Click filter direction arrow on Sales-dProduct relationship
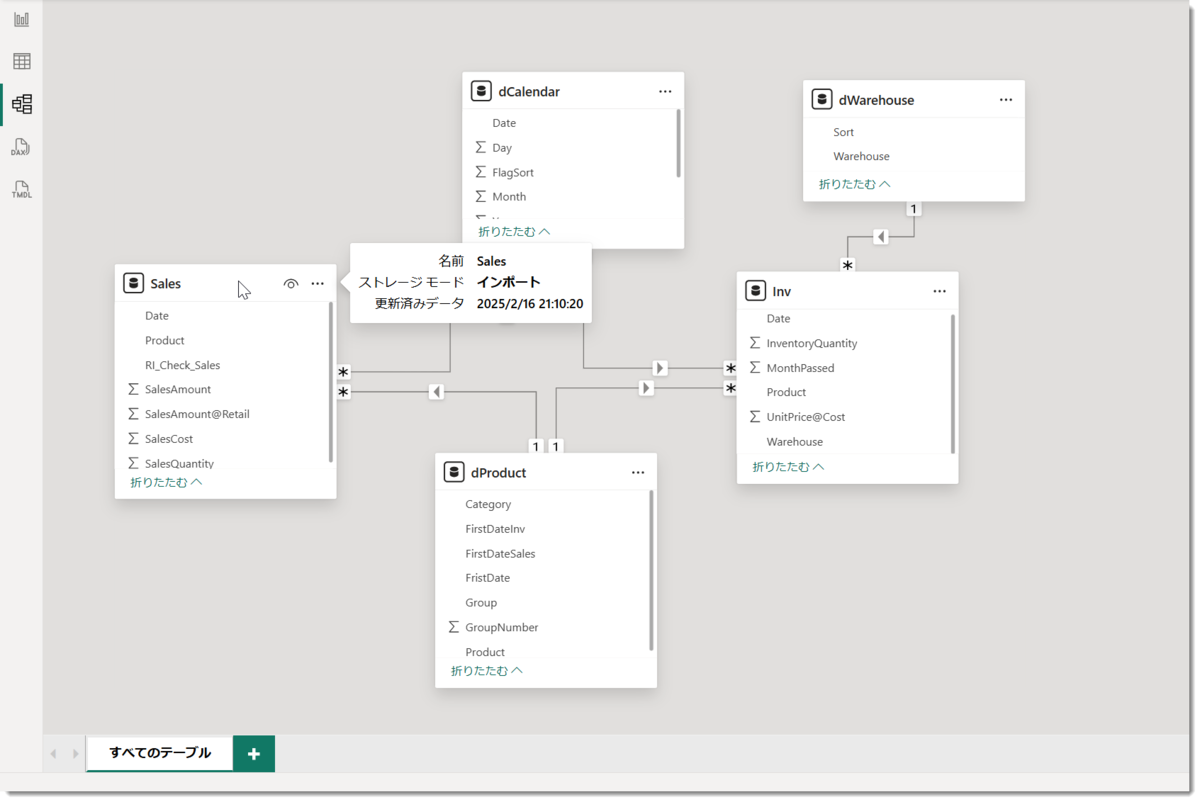This screenshot has width=1200, height=802. pyautogui.click(x=436, y=392)
